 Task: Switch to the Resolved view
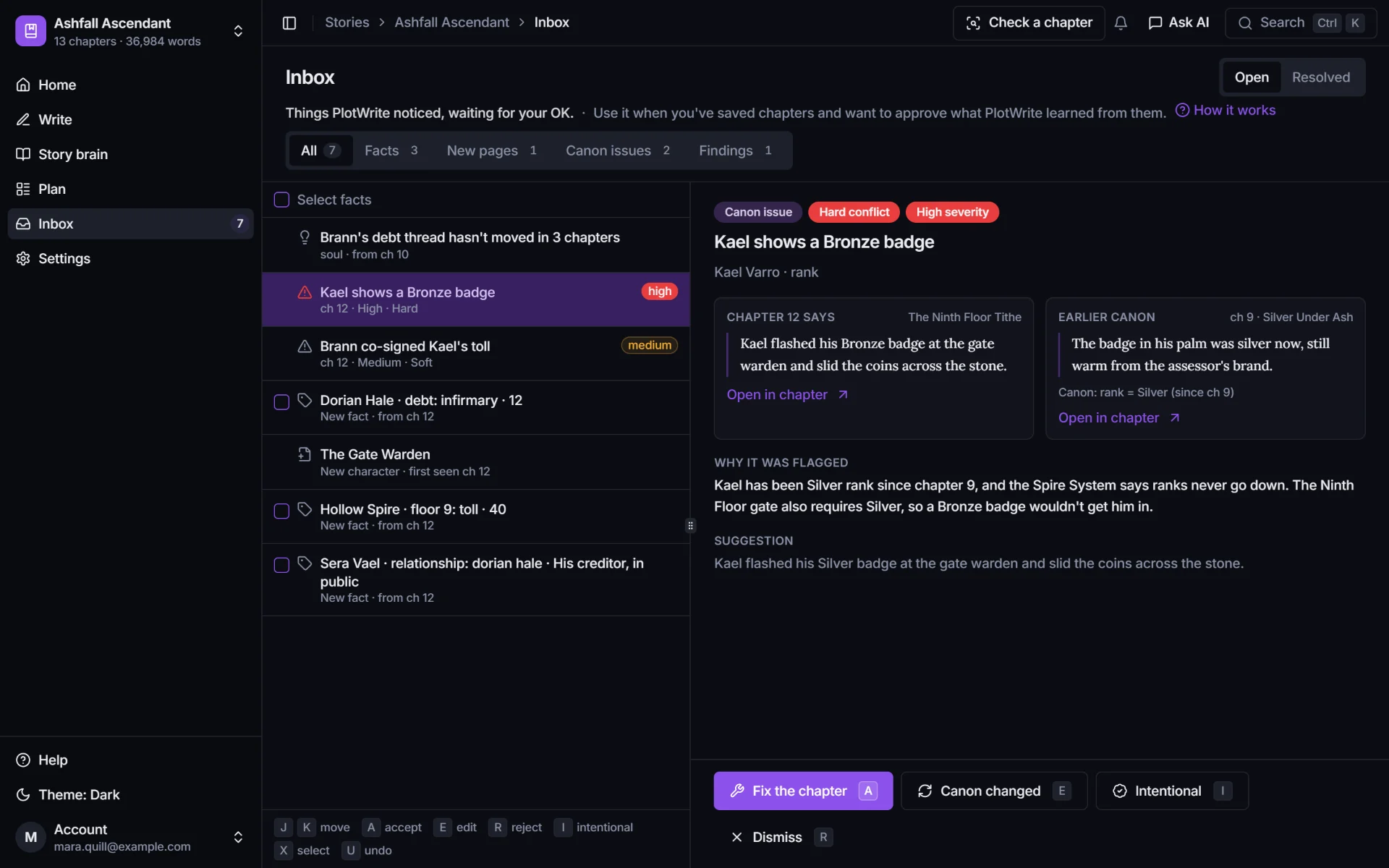tap(1320, 77)
